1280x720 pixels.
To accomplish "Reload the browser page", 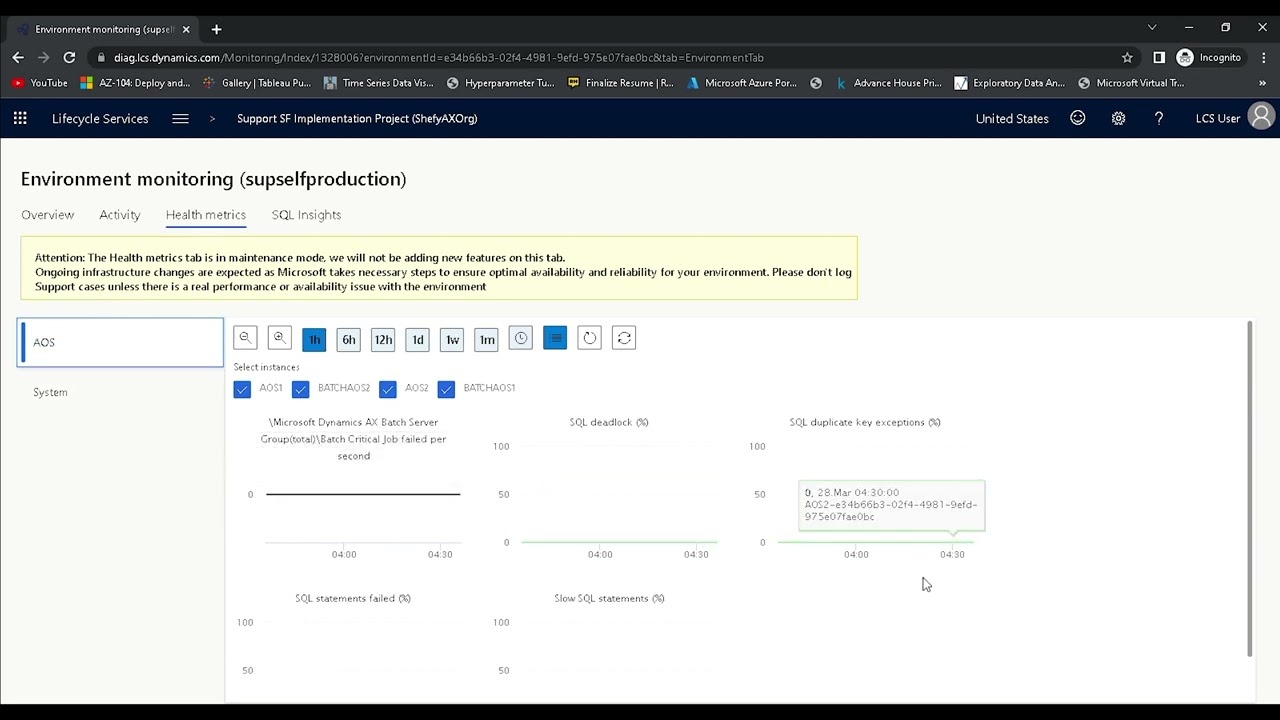I will (x=69, y=57).
